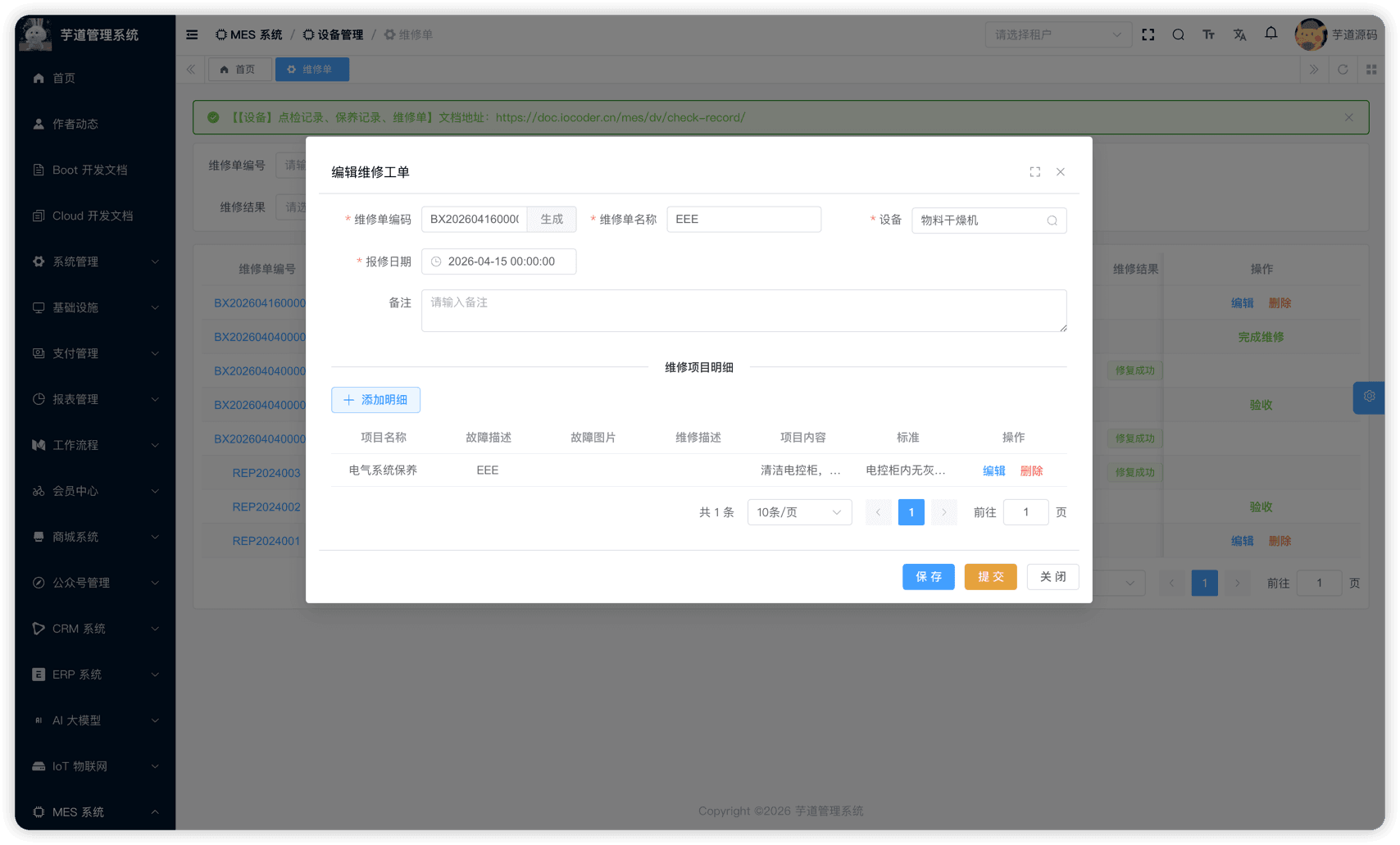Image resolution: width=1400 pixels, height=845 pixels.
Task: Click the floating settings gear on right edge
Action: 1368,397
